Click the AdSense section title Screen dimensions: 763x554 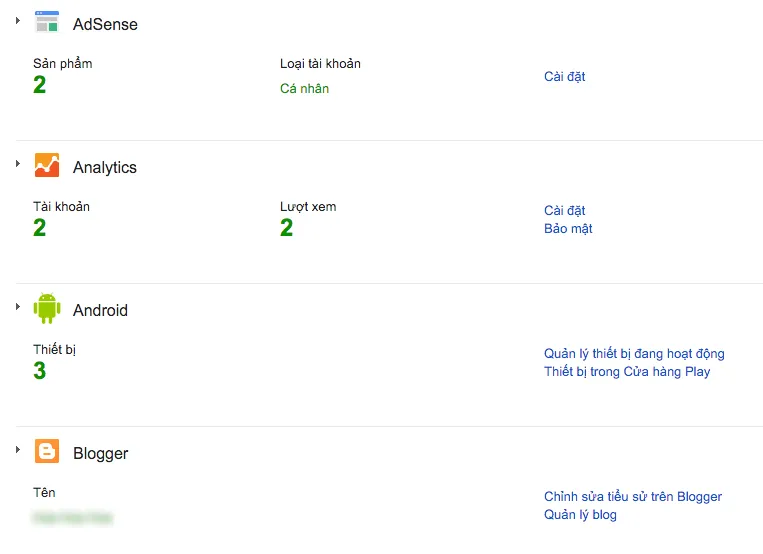[x=105, y=24]
